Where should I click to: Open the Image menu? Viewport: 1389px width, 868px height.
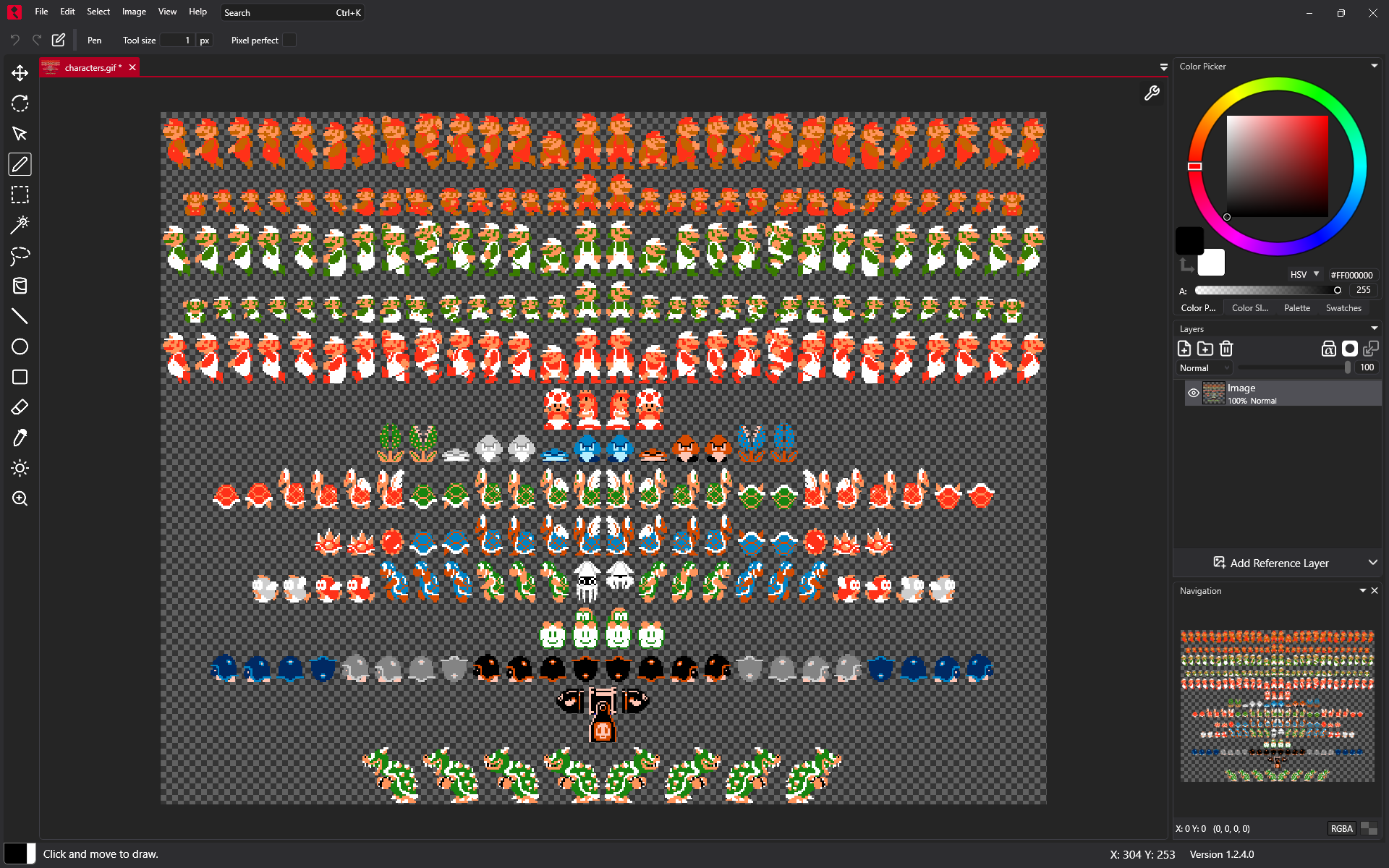[134, 12]
